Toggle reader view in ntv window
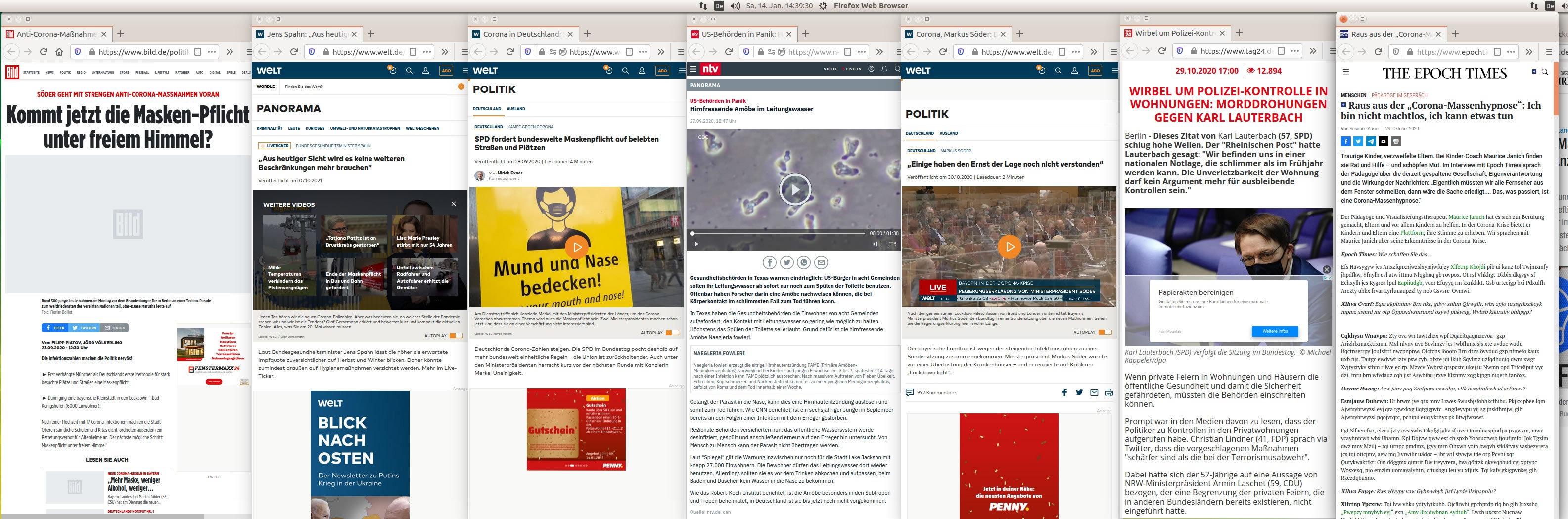The height and width of the screenshot is (519, 1568). tap(848, 52)
